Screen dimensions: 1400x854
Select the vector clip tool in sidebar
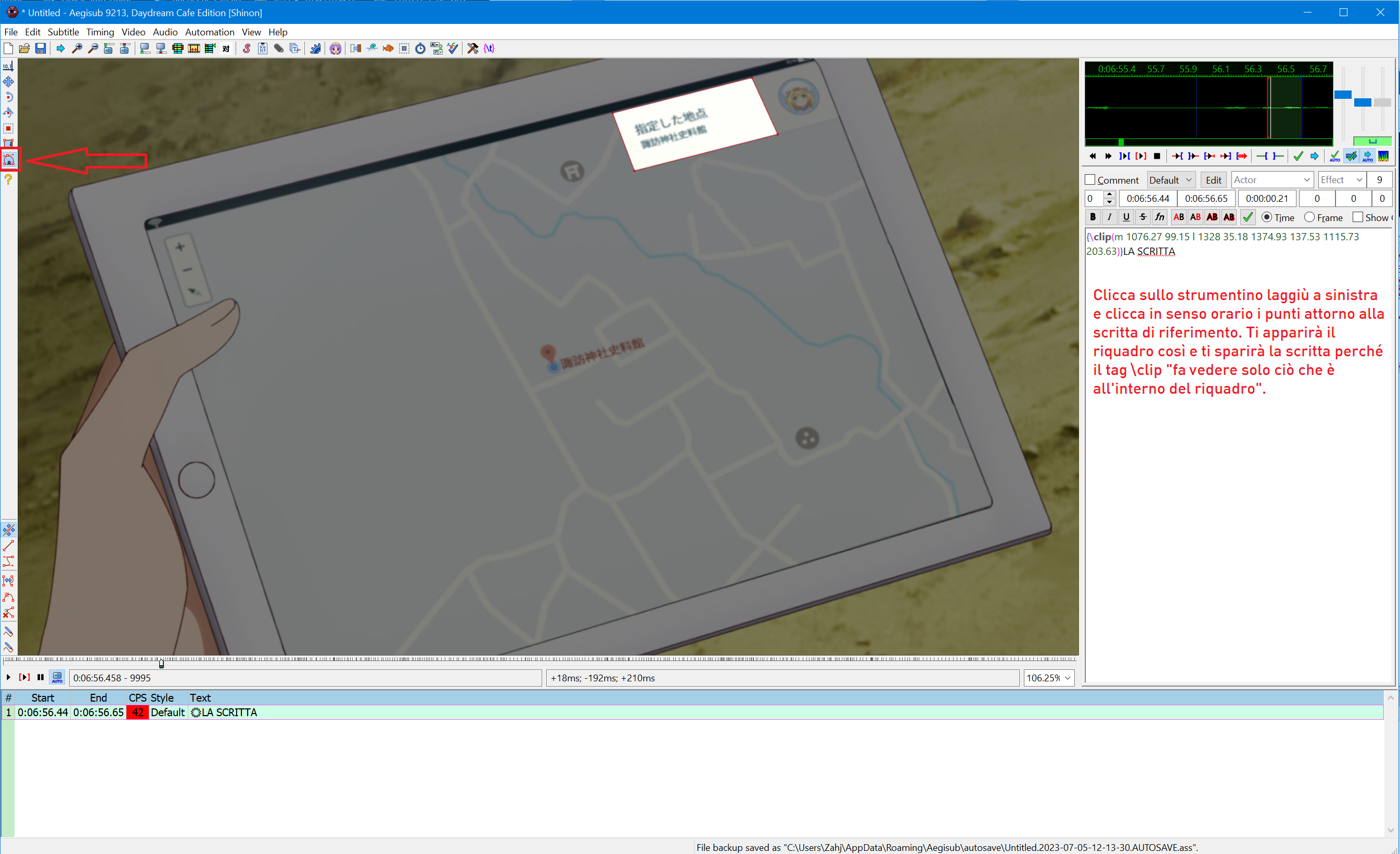[x=9, y=160]
